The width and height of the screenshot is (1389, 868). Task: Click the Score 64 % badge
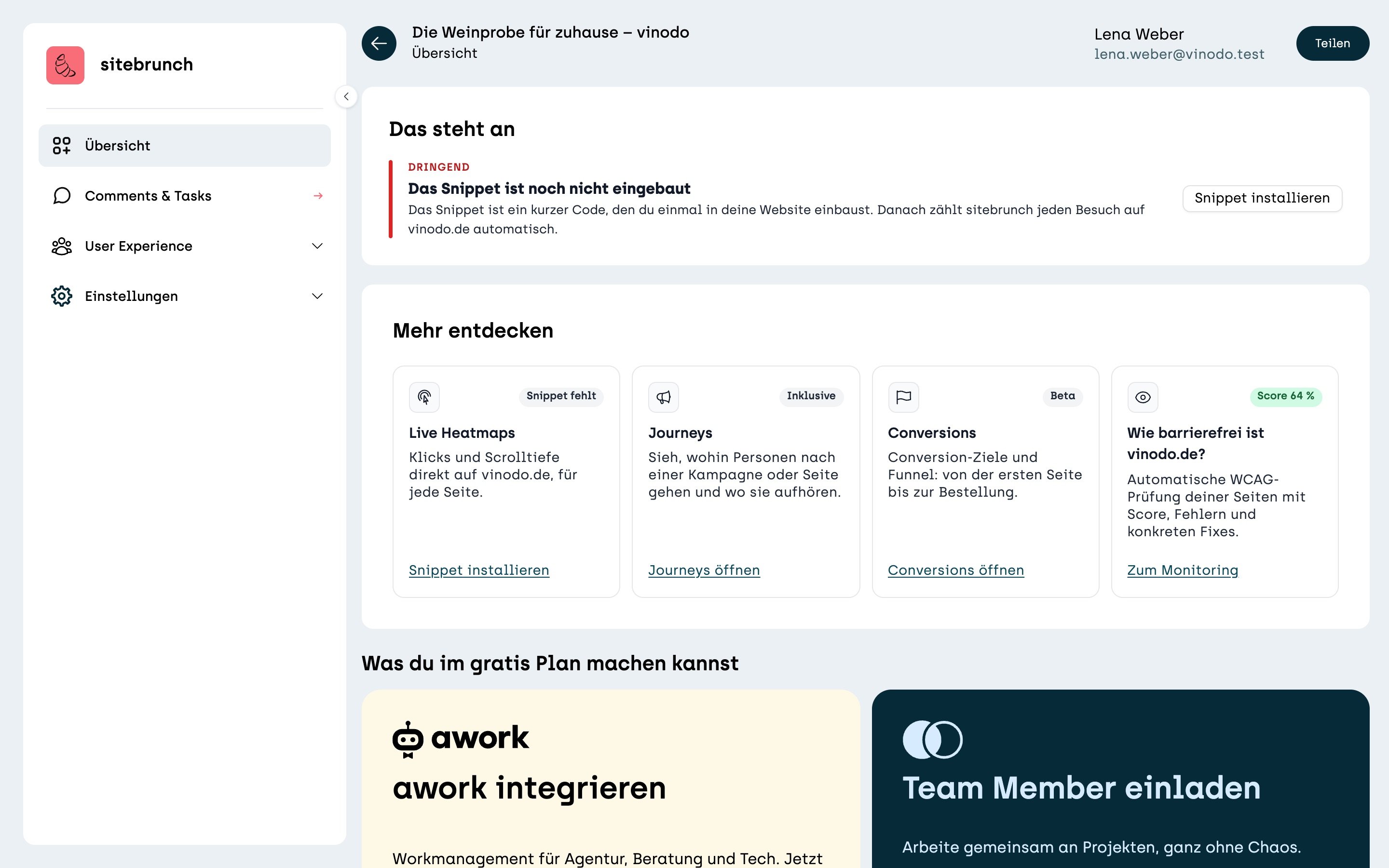coord(1286,396)
